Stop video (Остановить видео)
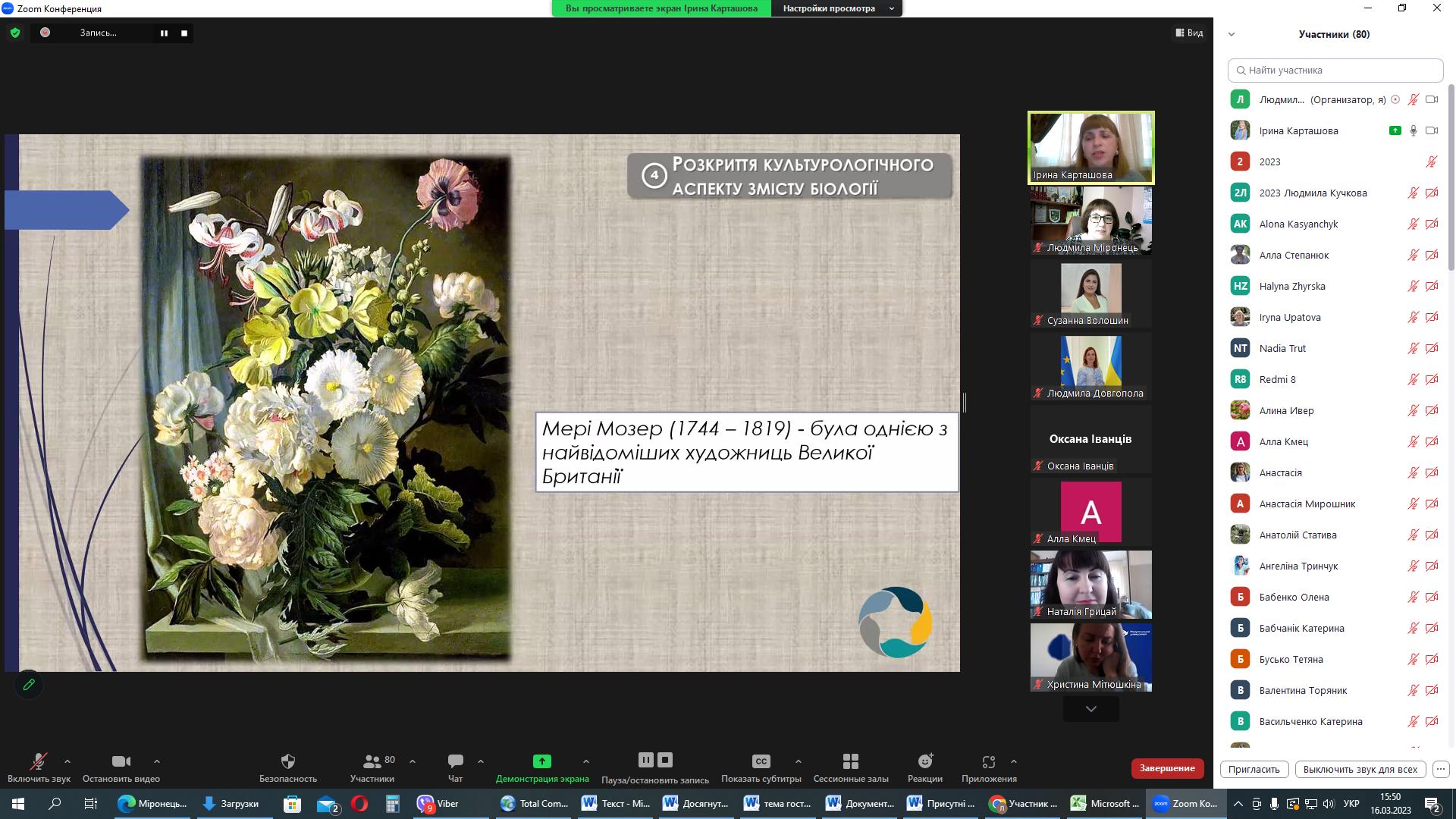 pos(121,761)
